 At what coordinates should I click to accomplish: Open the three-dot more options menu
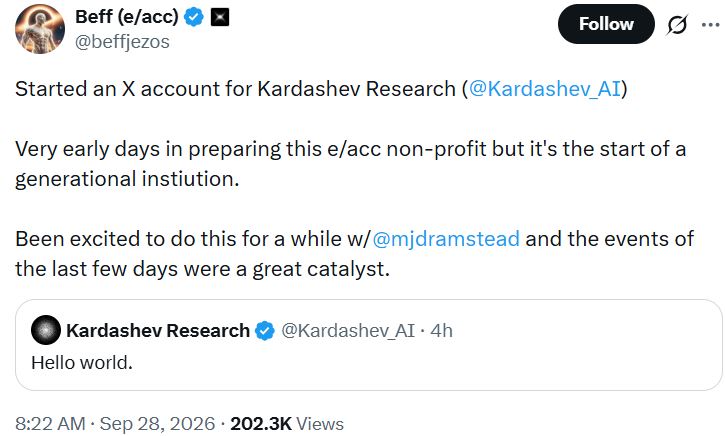click(x=710, y=25)
